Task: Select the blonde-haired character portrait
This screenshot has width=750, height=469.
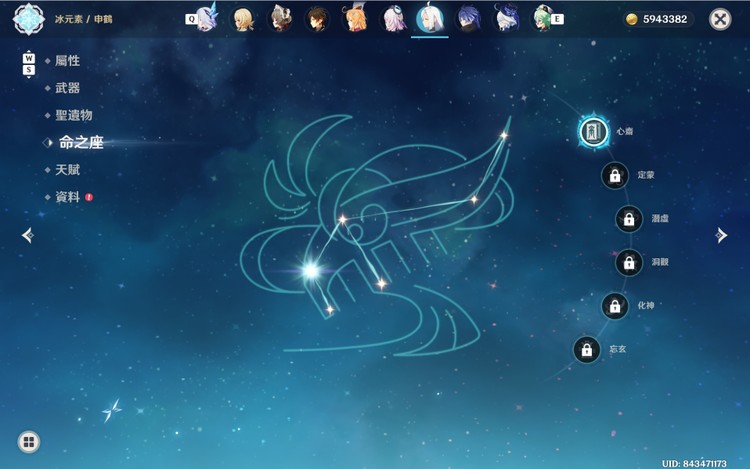Action: point(243,19)
